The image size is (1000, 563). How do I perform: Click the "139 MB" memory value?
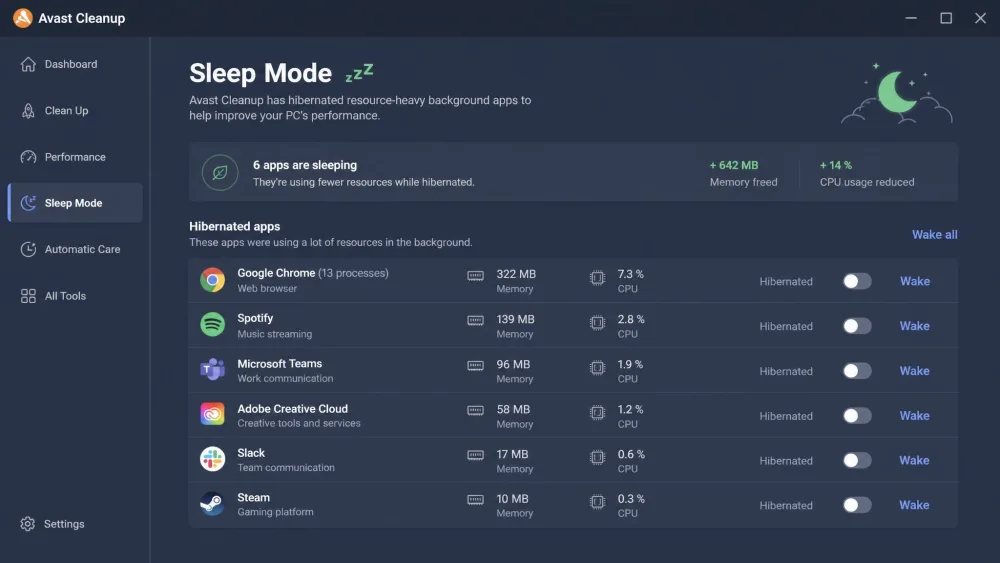click(x=515, y=319)
